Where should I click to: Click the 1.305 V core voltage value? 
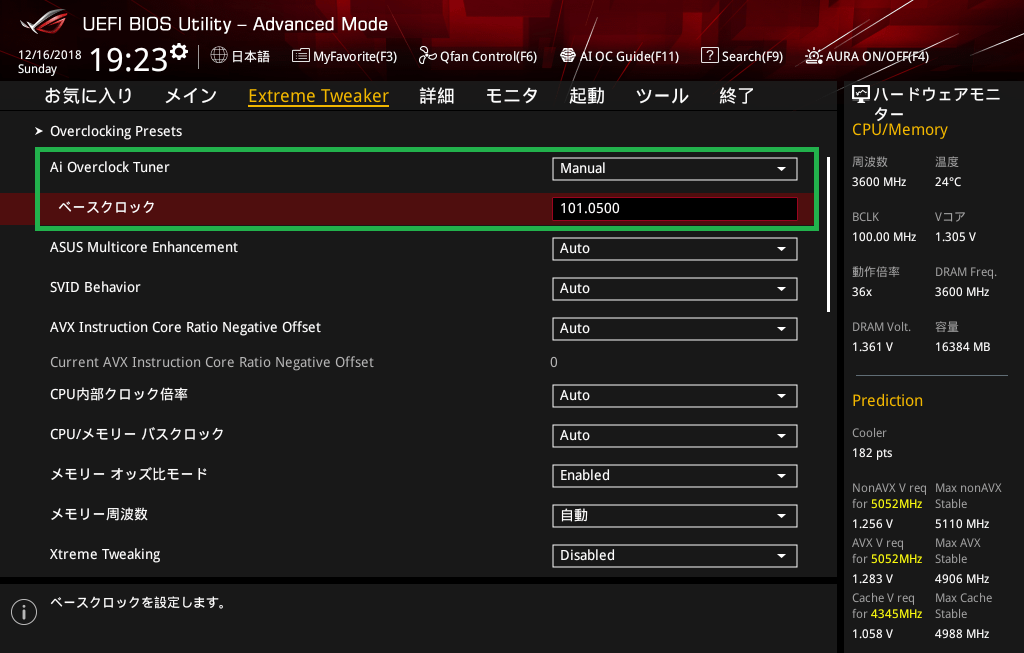[x=955, y=237]
